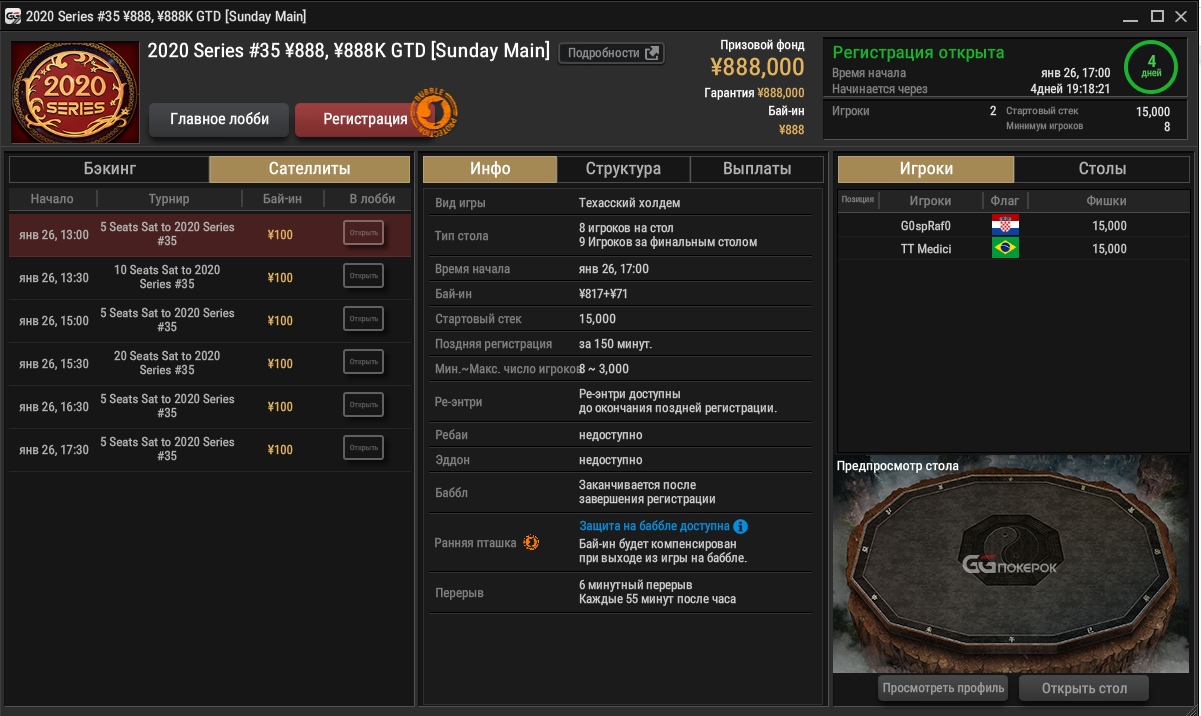Click the Croatian flag for G0spRaf0
Screen dimensions: 1201x716
click(x=1004, y=226)
